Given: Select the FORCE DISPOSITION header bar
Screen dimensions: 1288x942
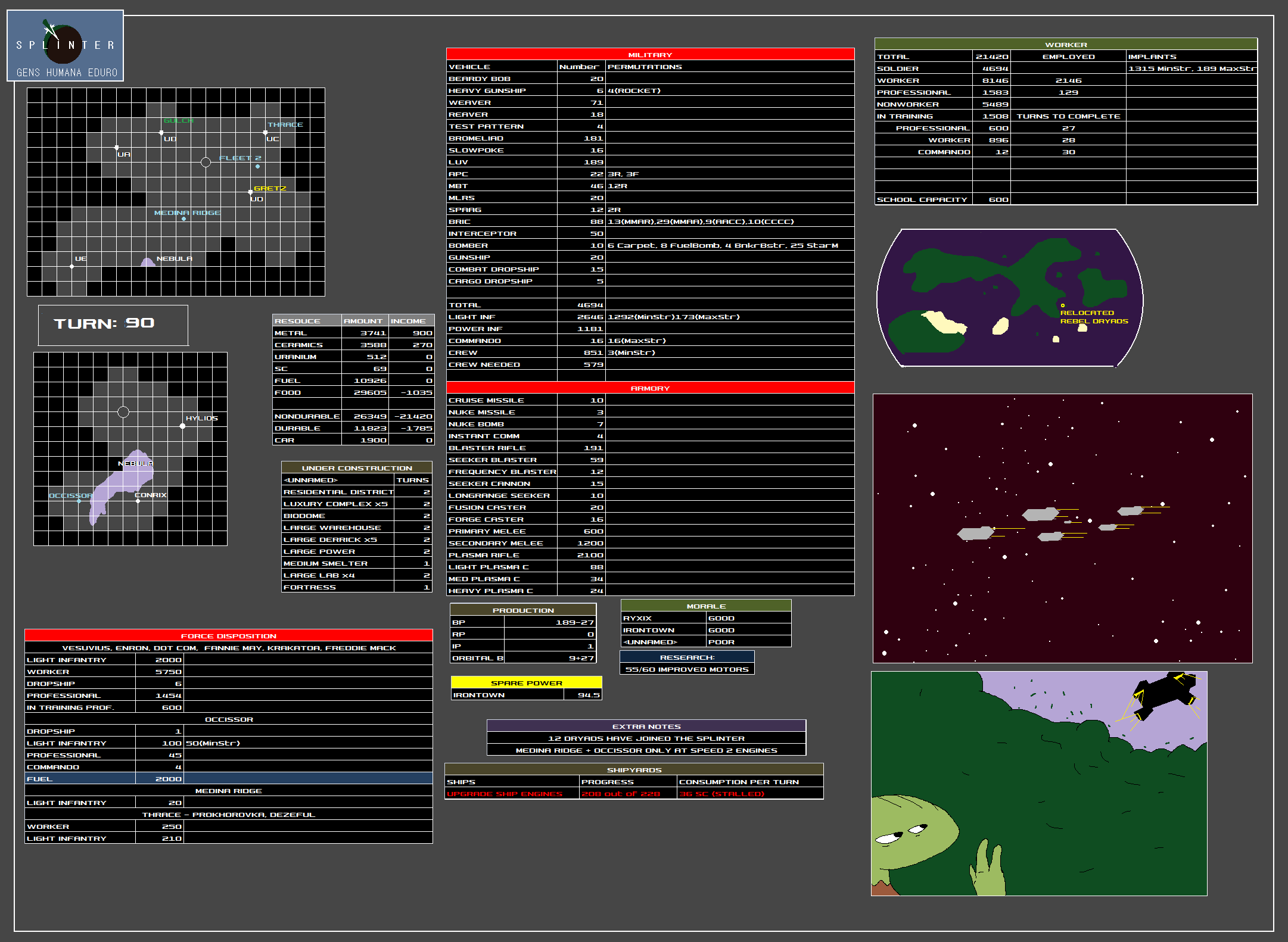Looking at the screenshot, I should click(228, 635).
